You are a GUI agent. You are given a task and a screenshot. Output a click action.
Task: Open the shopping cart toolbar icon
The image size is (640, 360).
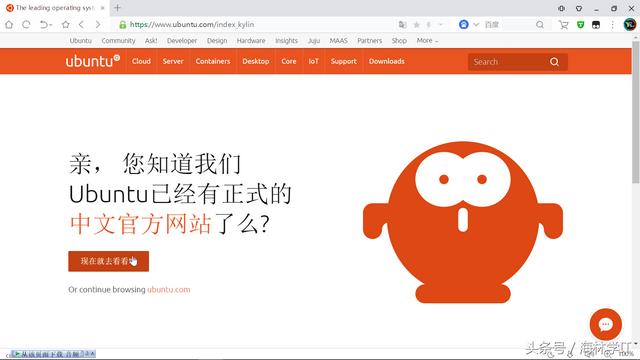[x=564, y=25]
